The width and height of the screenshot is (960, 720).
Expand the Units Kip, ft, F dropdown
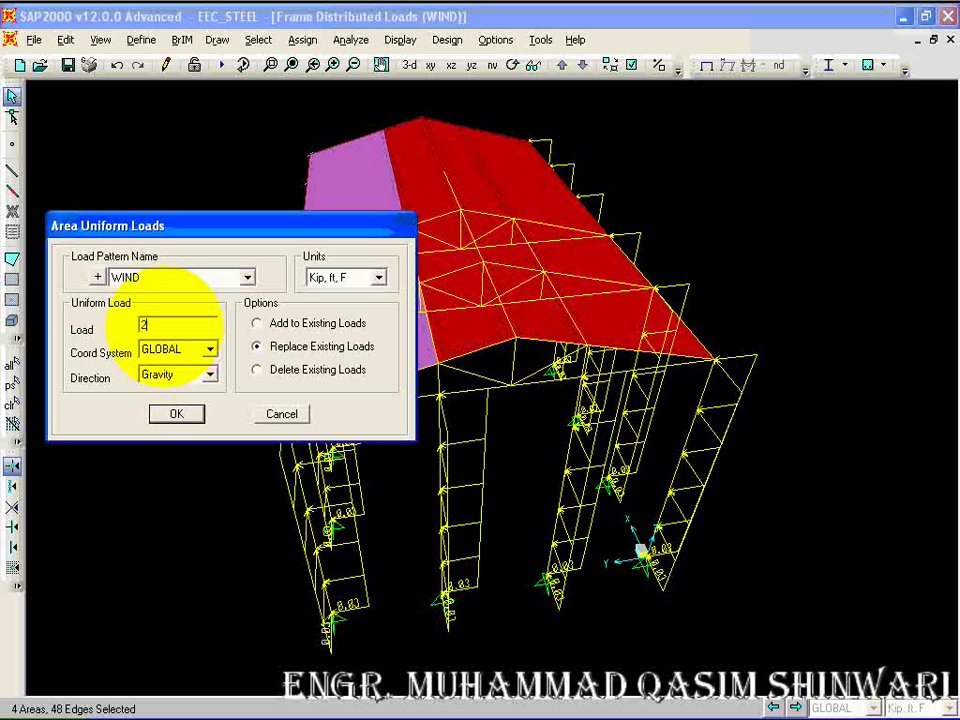(x=379, y=277)
